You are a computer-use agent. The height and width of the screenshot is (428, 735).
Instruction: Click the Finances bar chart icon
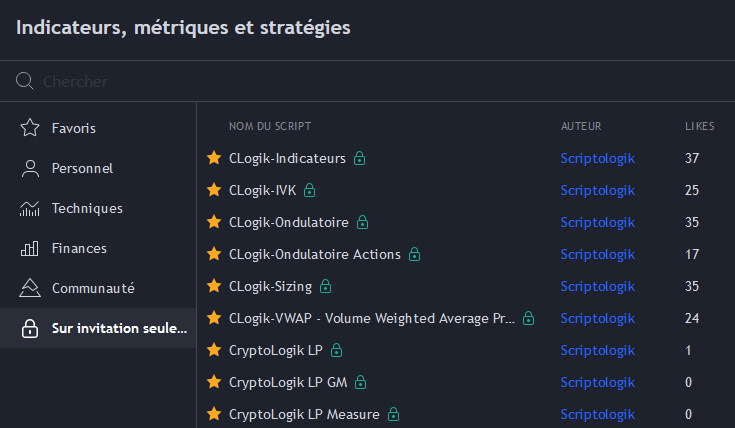click(30, 248)
